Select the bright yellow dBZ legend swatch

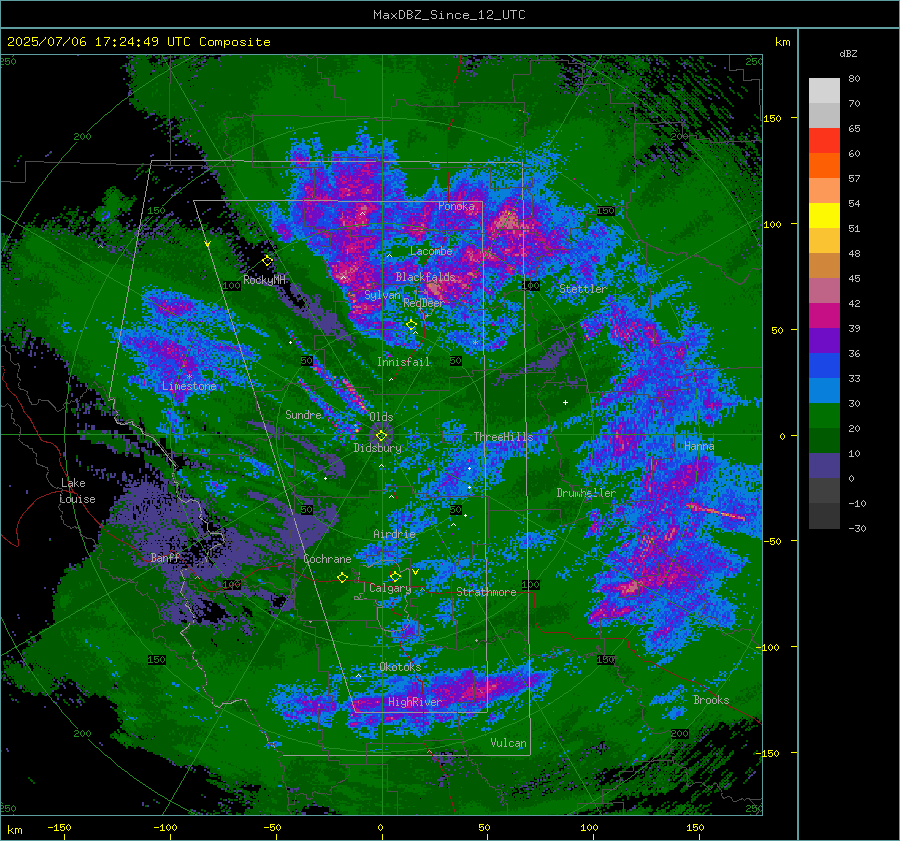pos(824,216)
